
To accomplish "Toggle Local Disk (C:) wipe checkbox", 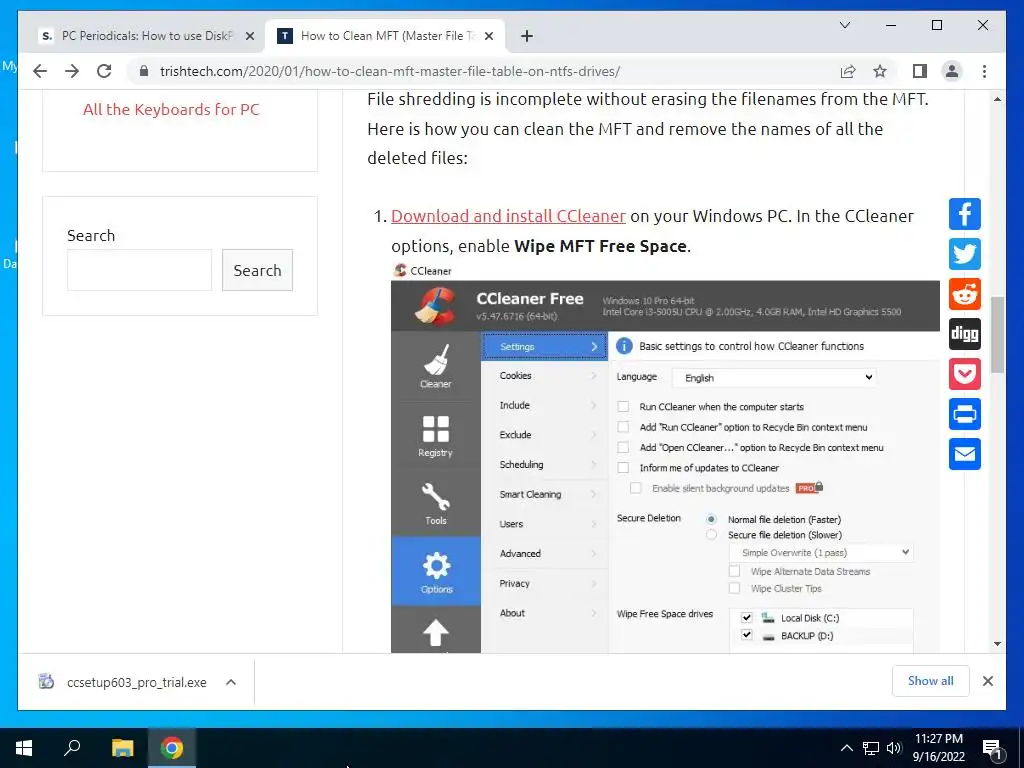I will click(x=746, y=617).
